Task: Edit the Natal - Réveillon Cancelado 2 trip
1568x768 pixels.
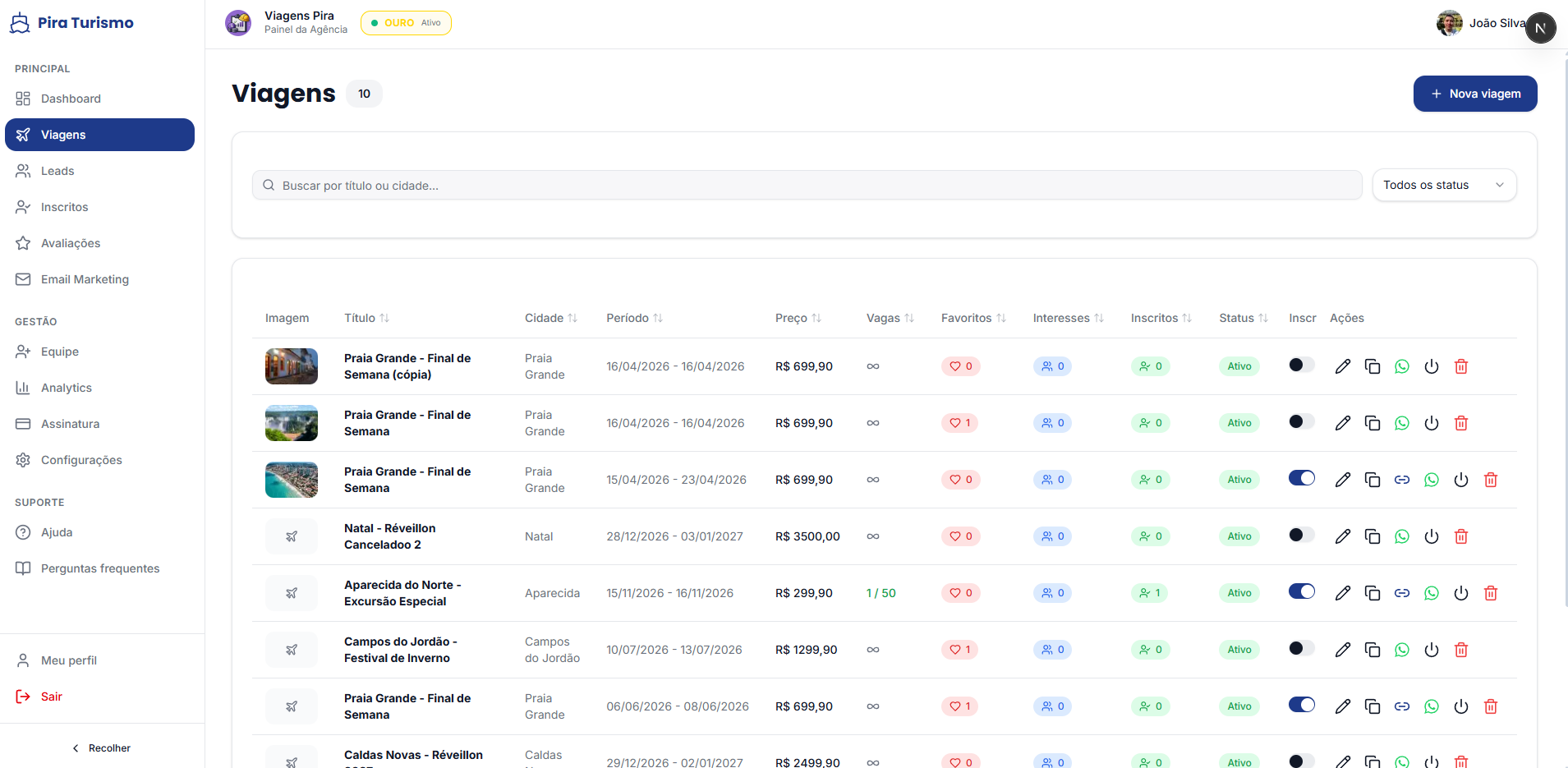Action: coord(1342,536)
